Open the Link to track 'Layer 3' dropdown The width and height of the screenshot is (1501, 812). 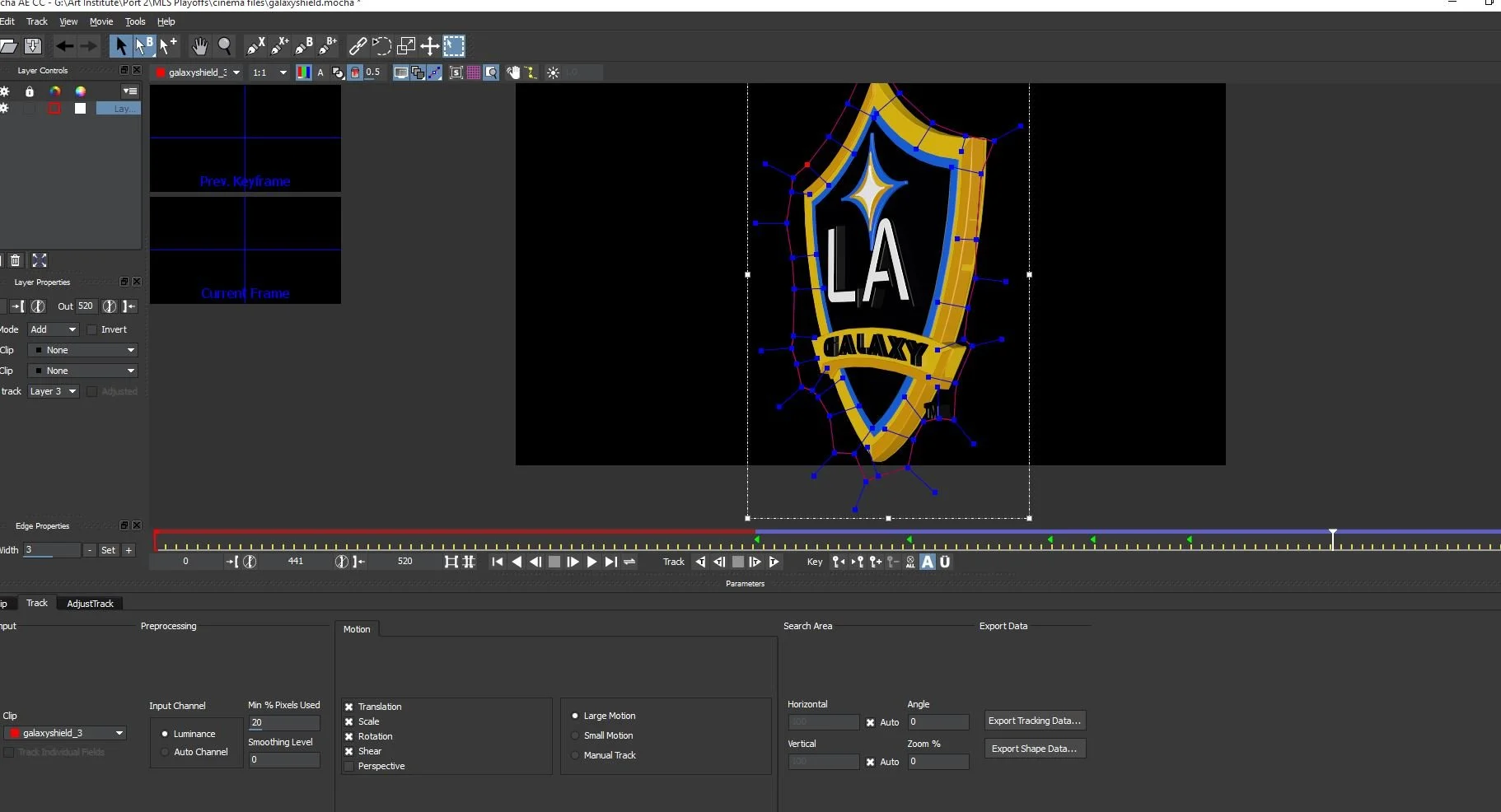click(53, 391)
